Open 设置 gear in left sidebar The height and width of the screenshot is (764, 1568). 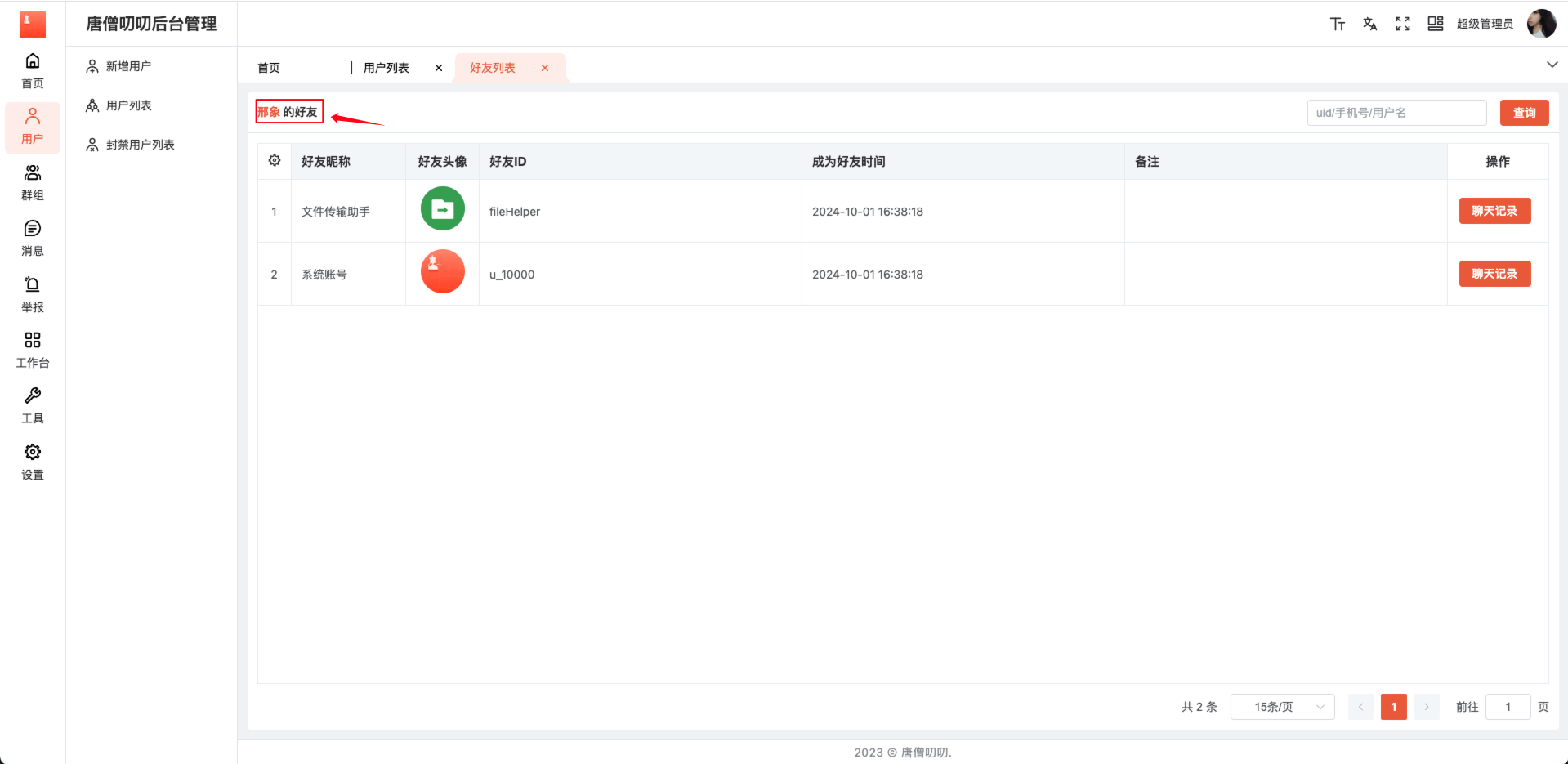[x=33, y=462]
